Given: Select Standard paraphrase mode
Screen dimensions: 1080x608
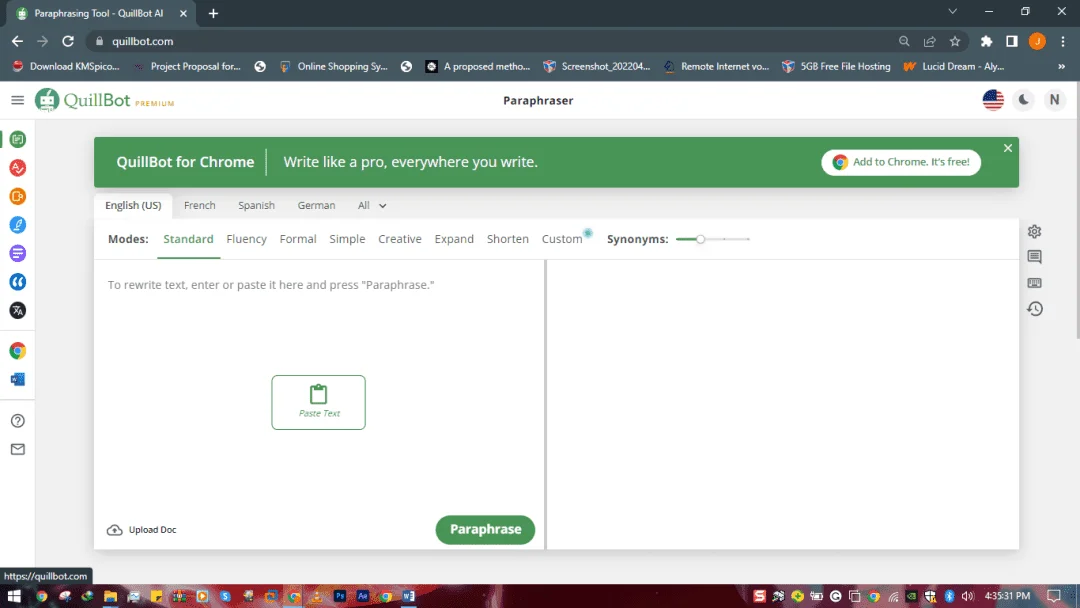Looking at the screenshot, I should point(188,239).
